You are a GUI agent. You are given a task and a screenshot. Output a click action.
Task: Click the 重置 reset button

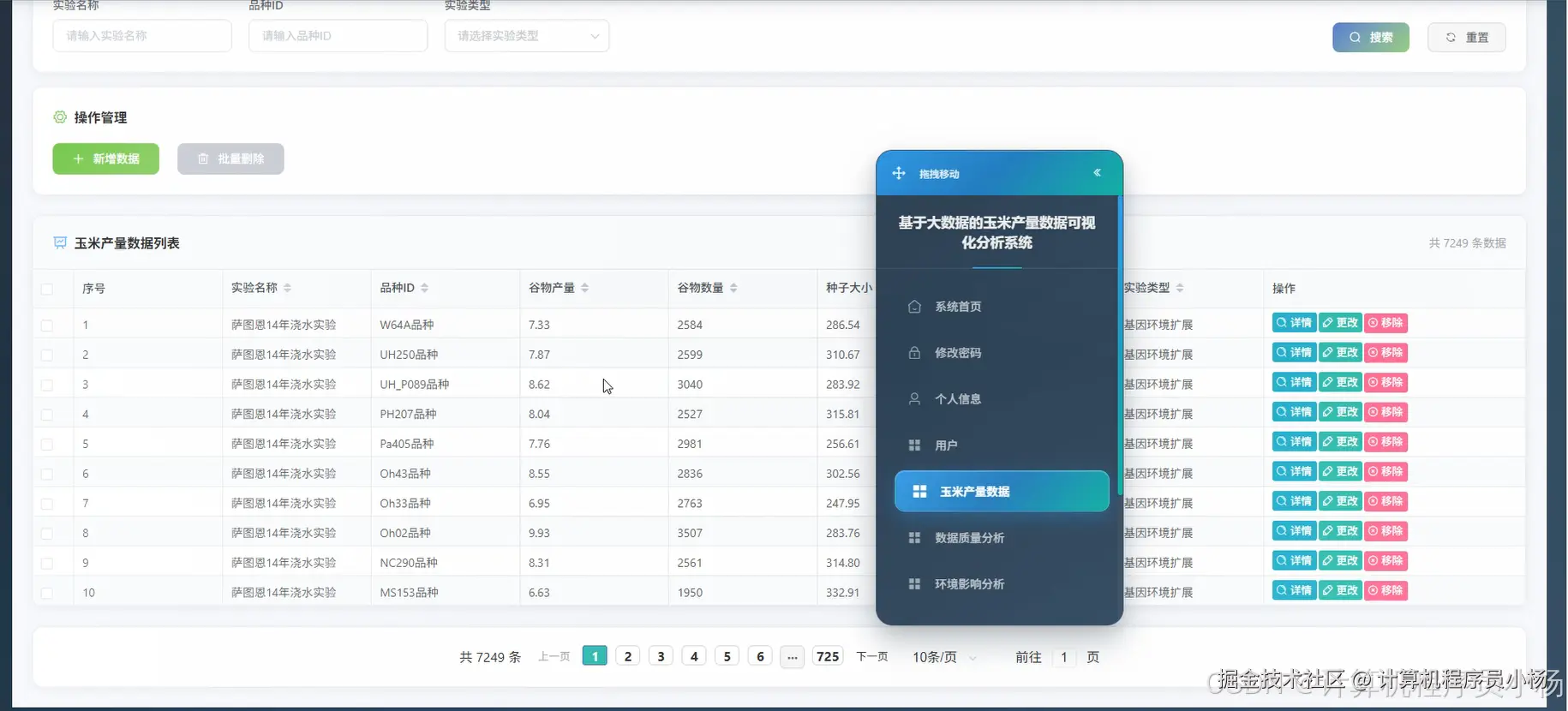click(1466, 37)
